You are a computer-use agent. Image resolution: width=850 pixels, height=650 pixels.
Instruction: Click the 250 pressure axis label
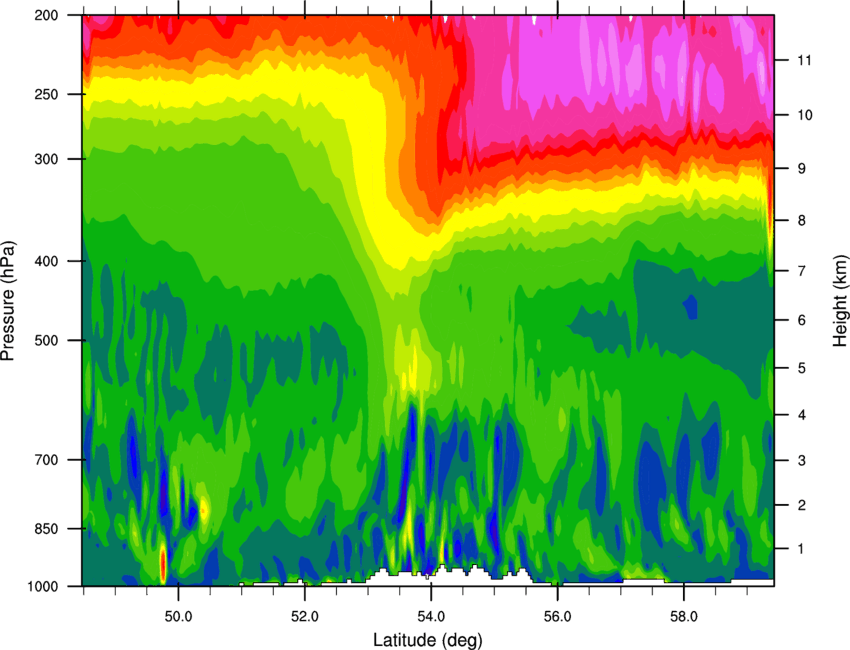click(x=48, y=94)
